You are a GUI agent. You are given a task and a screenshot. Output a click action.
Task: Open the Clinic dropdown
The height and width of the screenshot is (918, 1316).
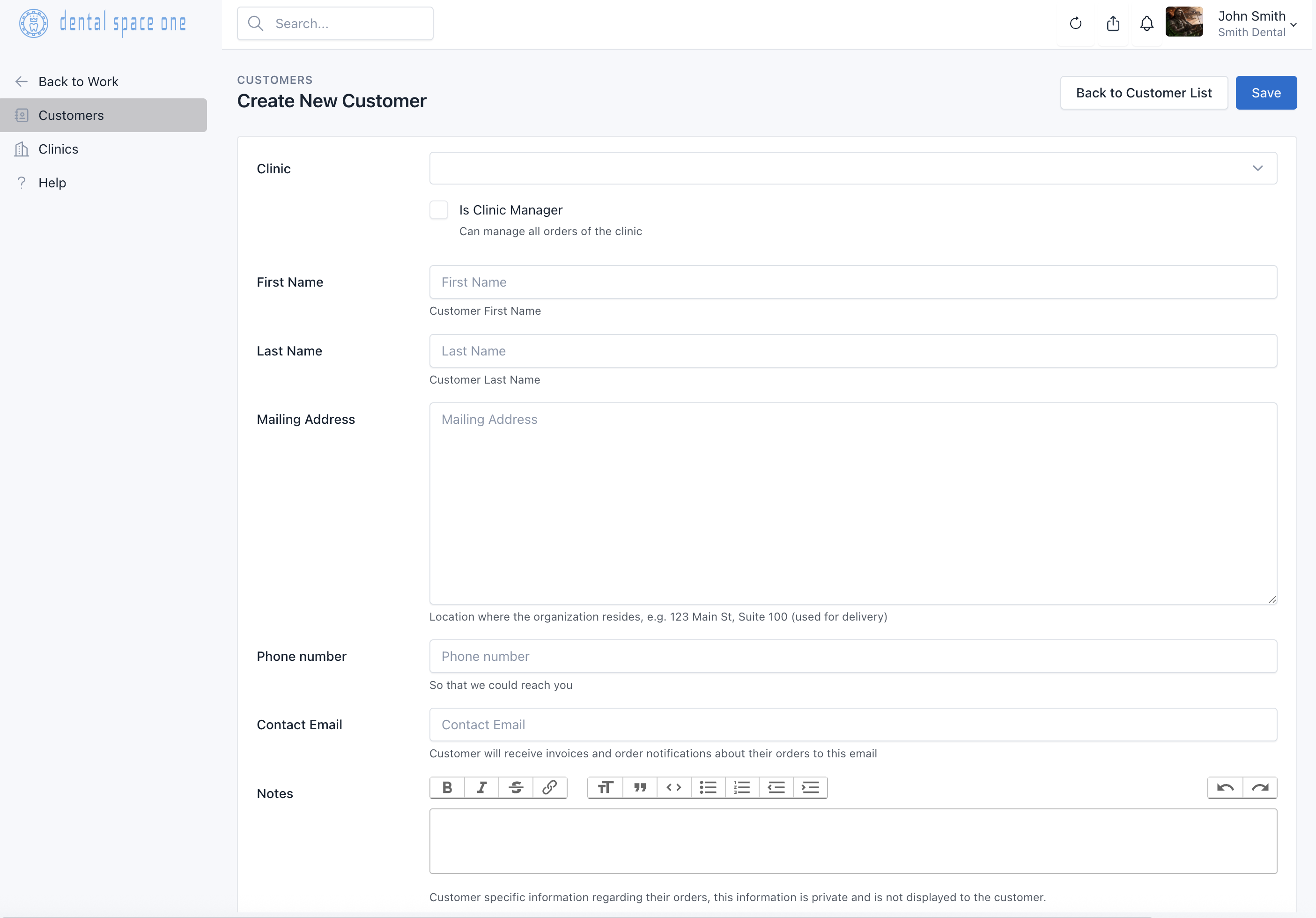pyautogui.click(x=852, y=168)
